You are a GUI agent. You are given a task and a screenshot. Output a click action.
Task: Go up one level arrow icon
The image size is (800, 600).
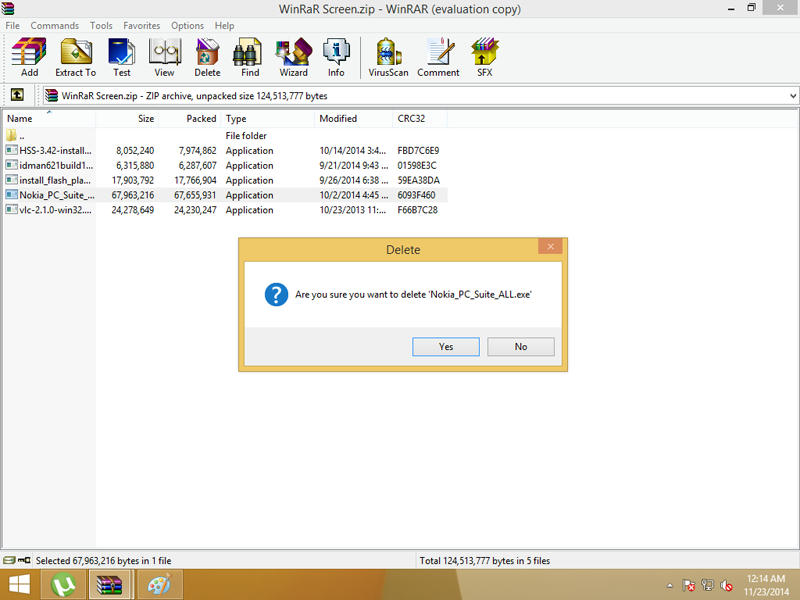pos(17,95)
